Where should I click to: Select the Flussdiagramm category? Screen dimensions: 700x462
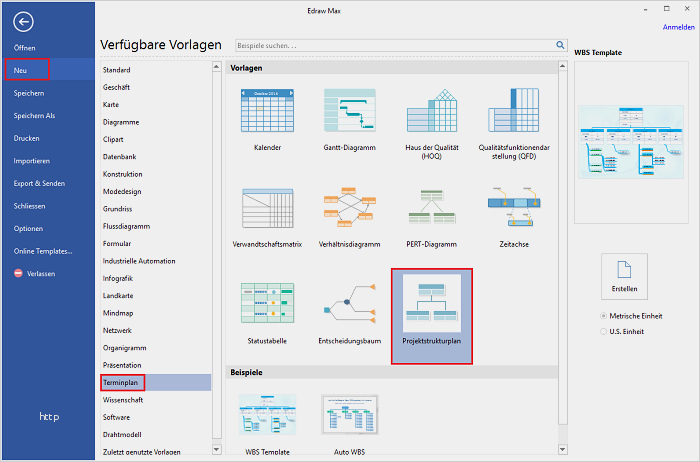pos(124,226)
